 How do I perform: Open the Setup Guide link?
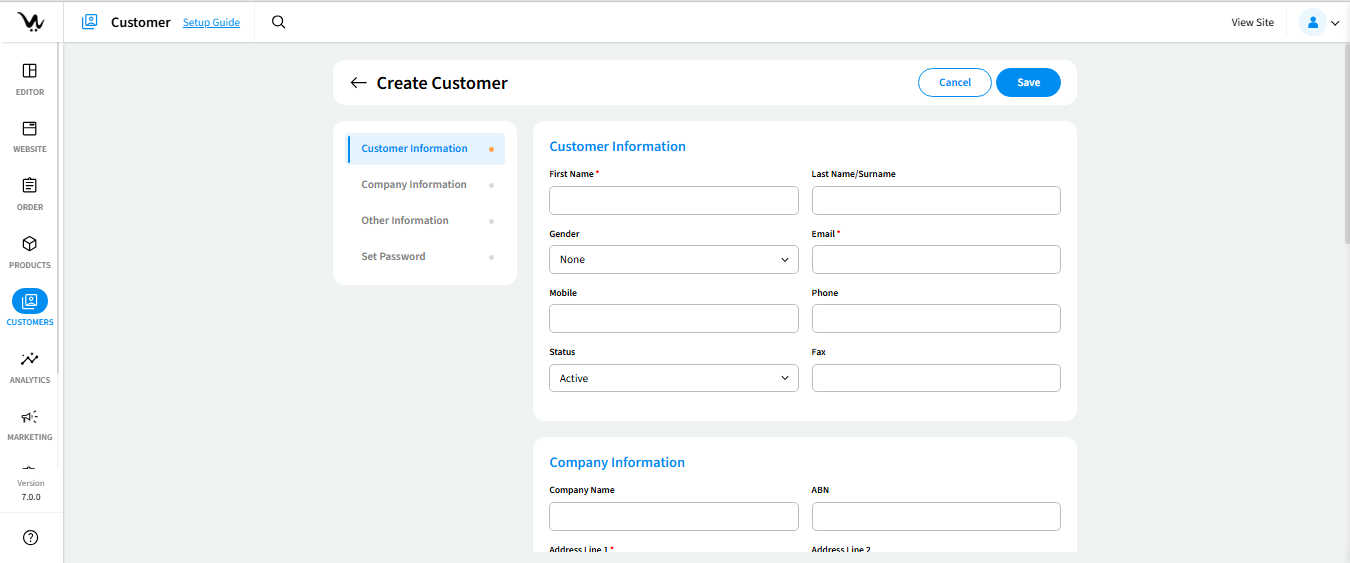tap(211, 23)
